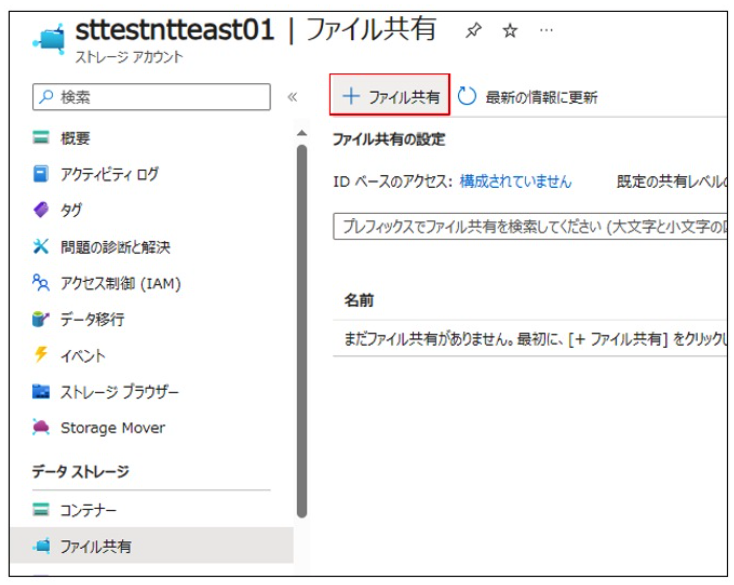The height and width of the screenshot is (585, 734).
Task: Click the タグ tag icon
Action: click(41, 210)
